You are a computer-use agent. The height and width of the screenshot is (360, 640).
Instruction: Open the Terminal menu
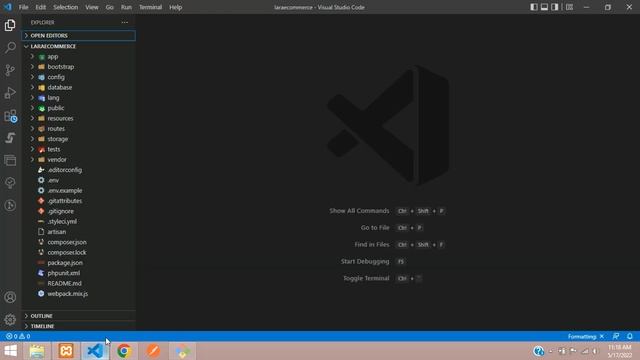150,7
